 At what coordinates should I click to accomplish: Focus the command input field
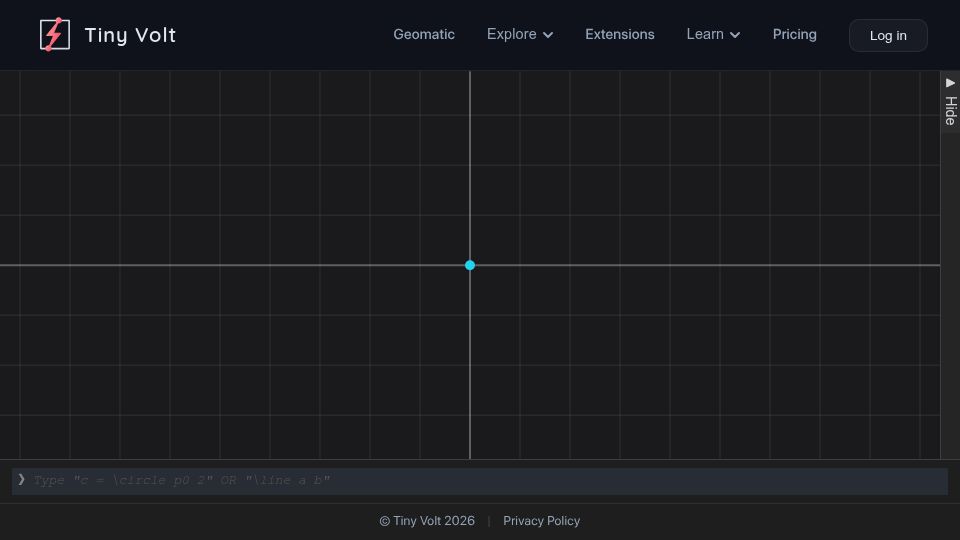coord(480,481)
